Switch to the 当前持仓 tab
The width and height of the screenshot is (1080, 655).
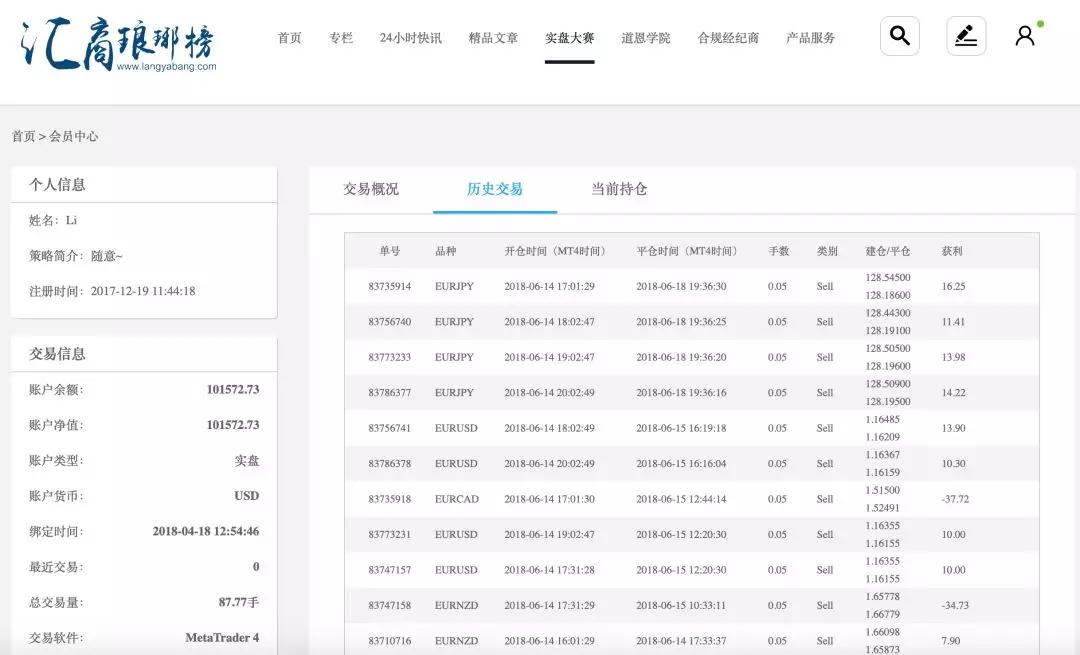pos(619,189)
